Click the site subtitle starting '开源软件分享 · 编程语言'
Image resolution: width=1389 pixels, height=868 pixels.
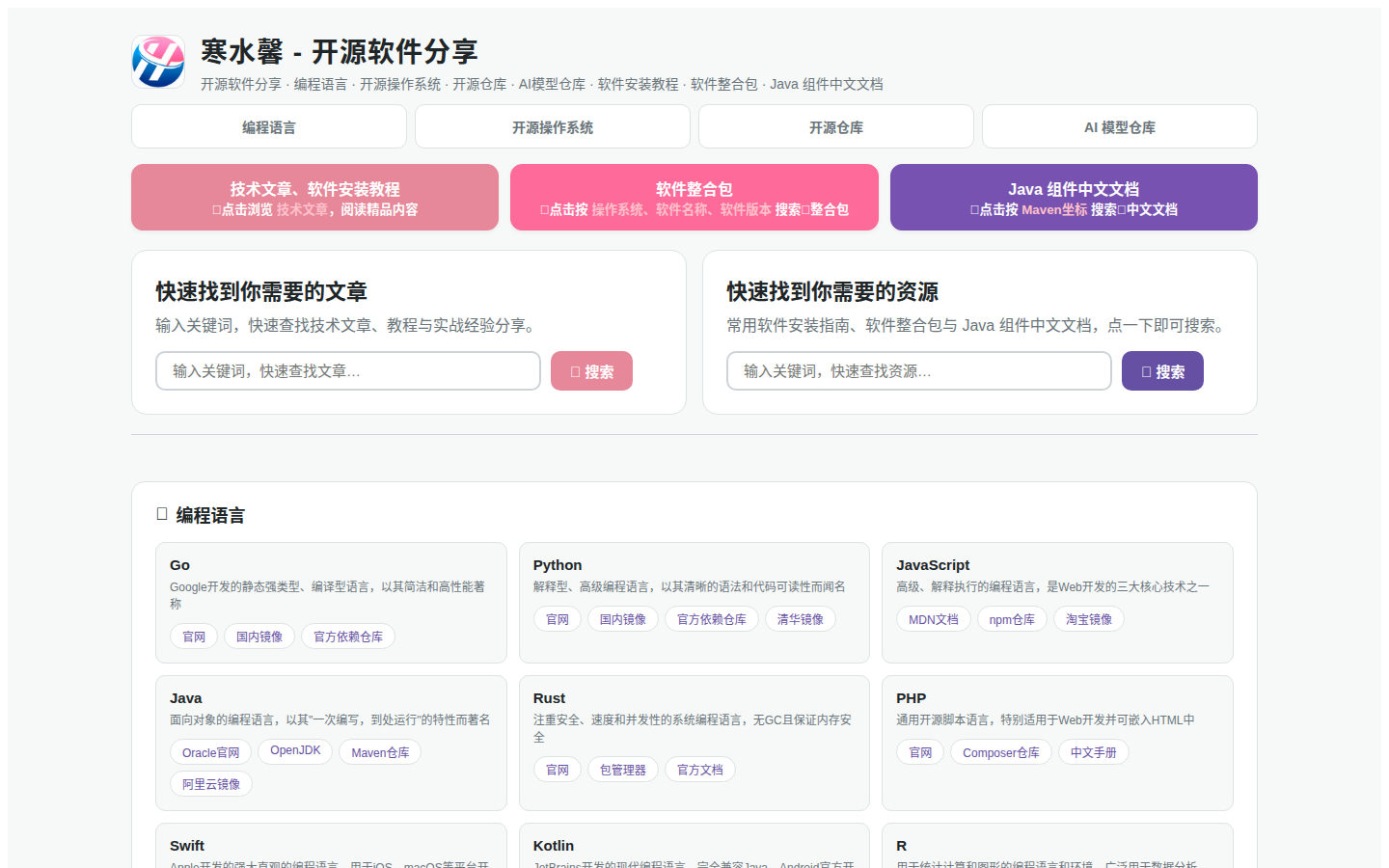542,84
